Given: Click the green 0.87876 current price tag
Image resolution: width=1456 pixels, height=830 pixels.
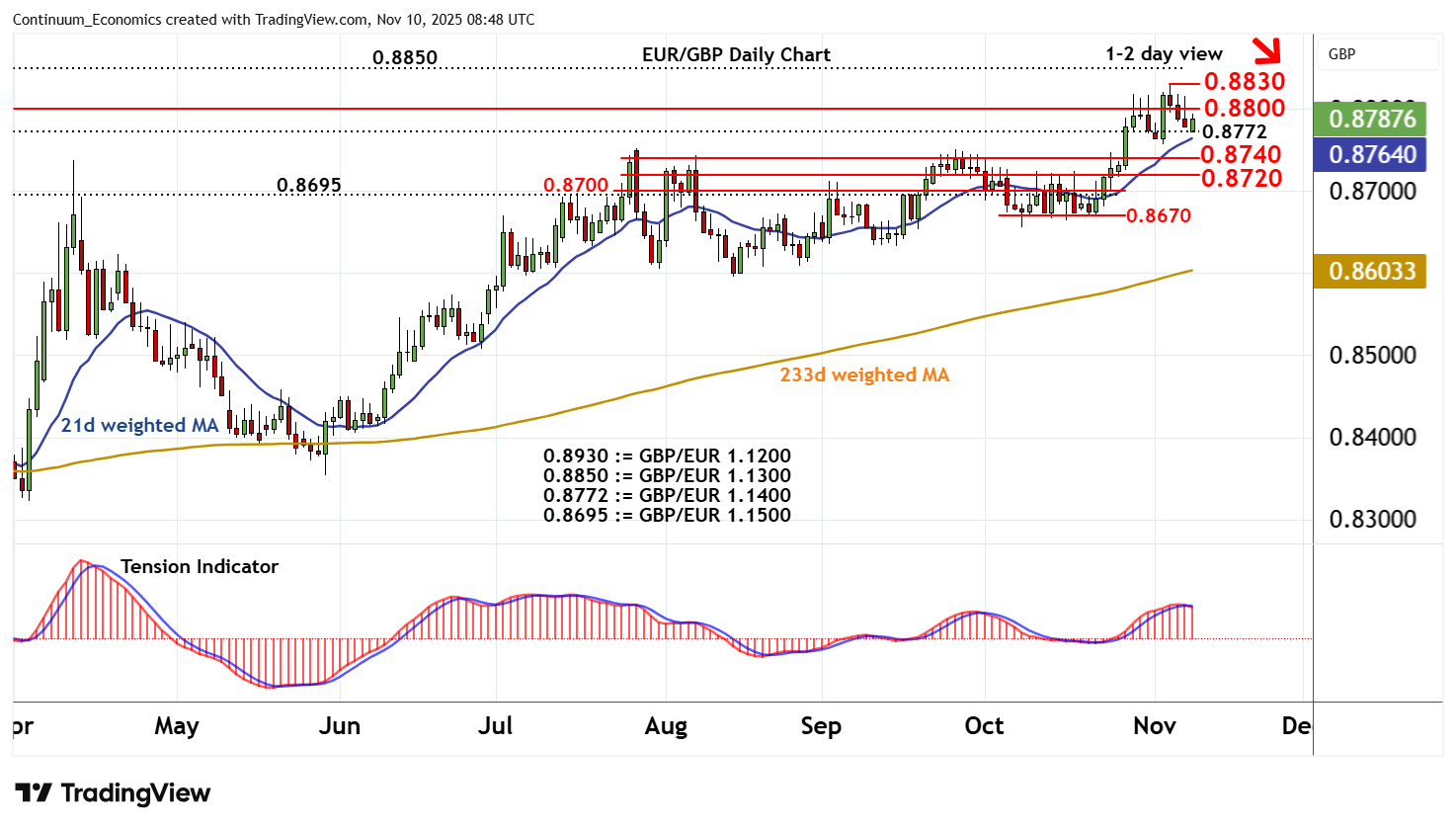Looking at the screenshot, I should (1371, 120).
